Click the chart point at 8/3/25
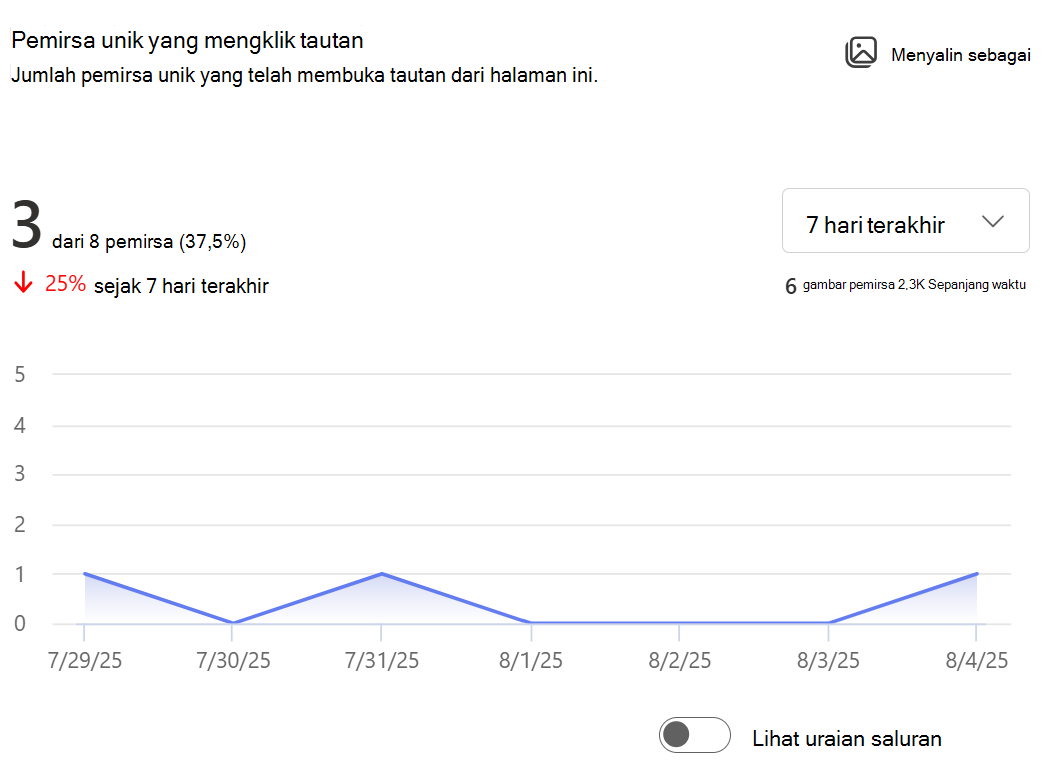This screenshot has width=1042, height=760. pos(828,623)
